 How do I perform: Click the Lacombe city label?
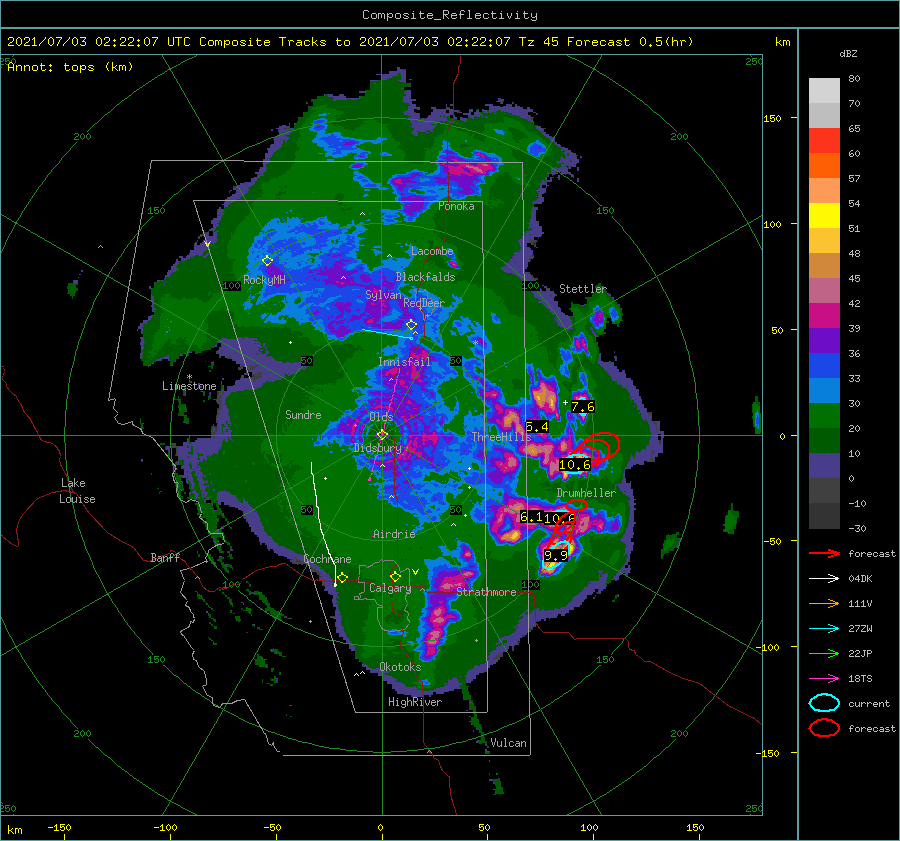[x=432, y=251]
